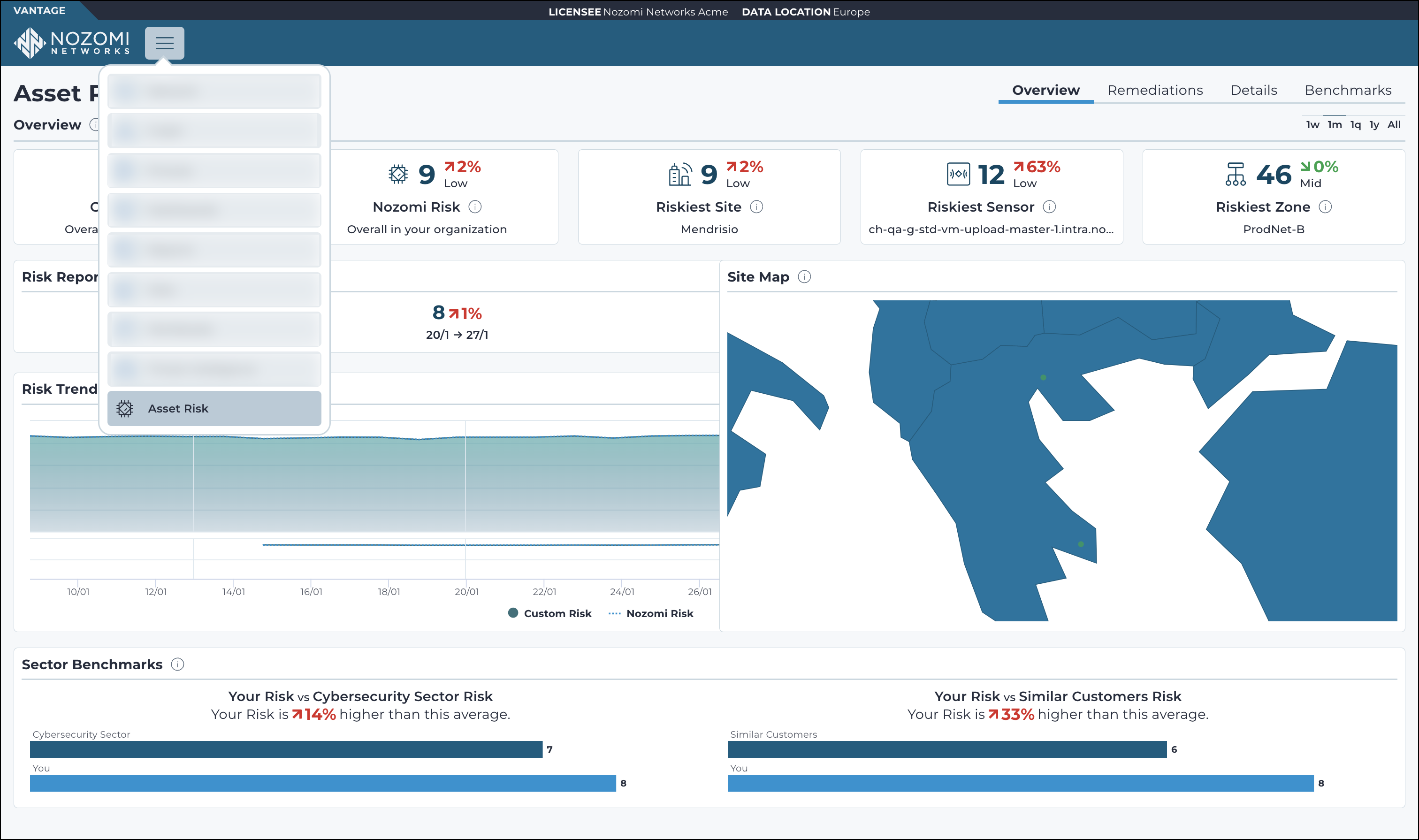
Task: Click the Riskiest Zone network icon
Action: point(1235,175)
